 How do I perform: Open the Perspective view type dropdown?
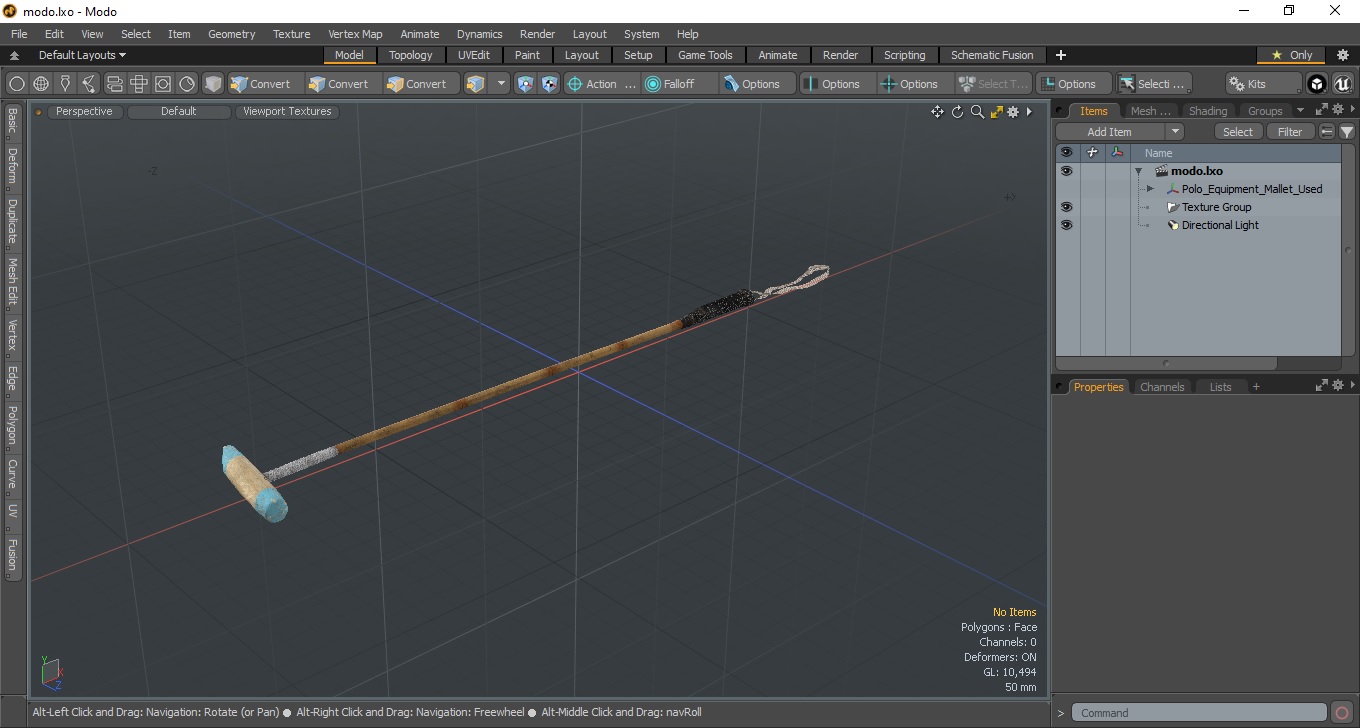(x=84, y=112)
